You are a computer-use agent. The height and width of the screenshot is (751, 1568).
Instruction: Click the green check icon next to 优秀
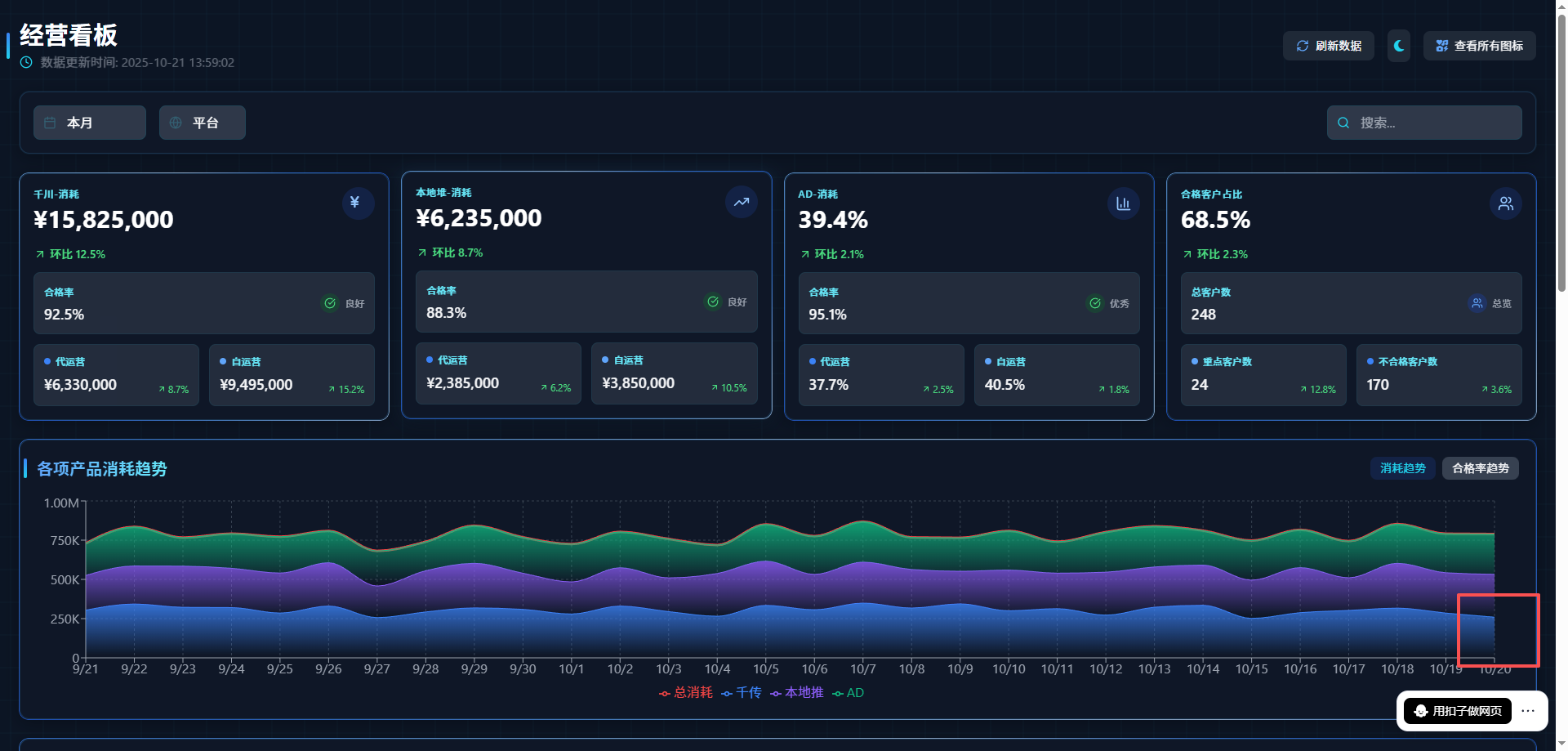pos(1095,303)
